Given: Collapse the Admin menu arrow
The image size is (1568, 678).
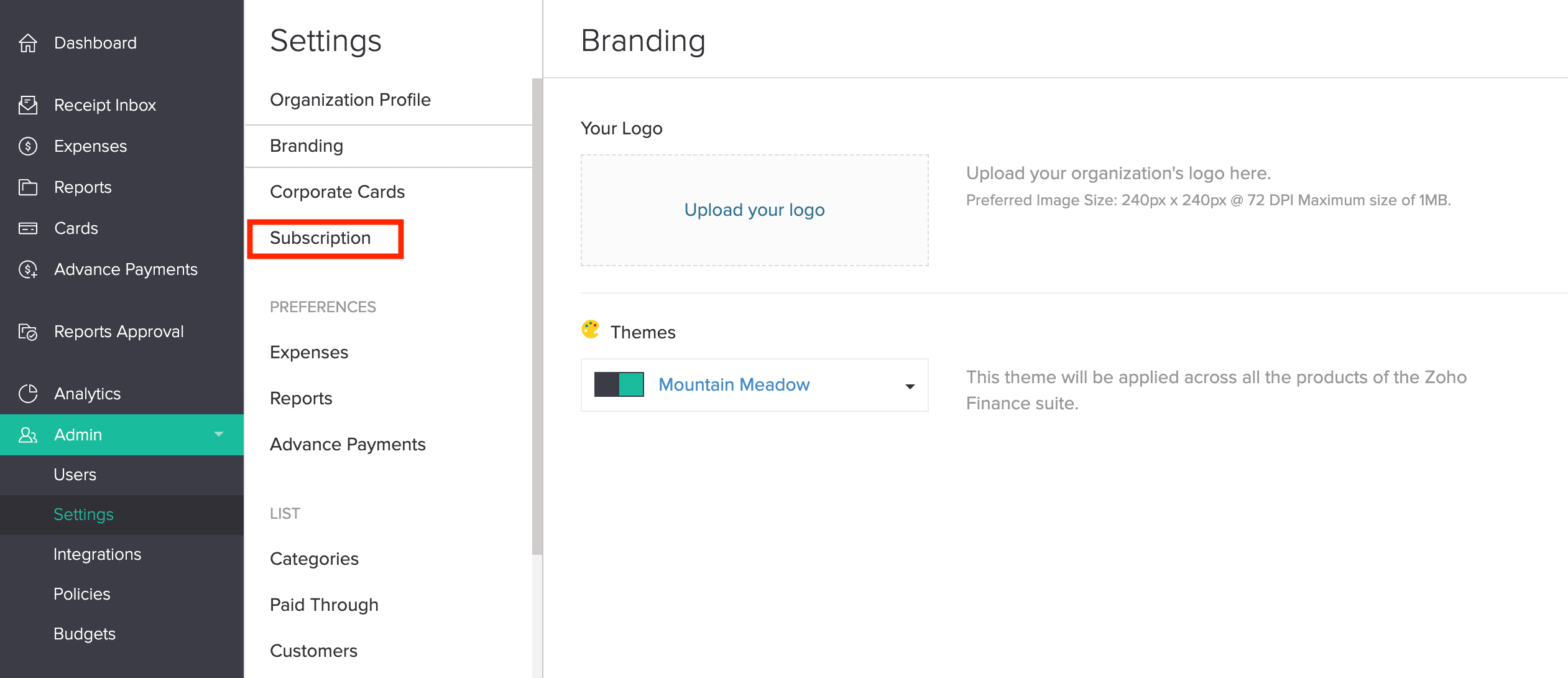Looking at the screenshot, I should (219, 434).
